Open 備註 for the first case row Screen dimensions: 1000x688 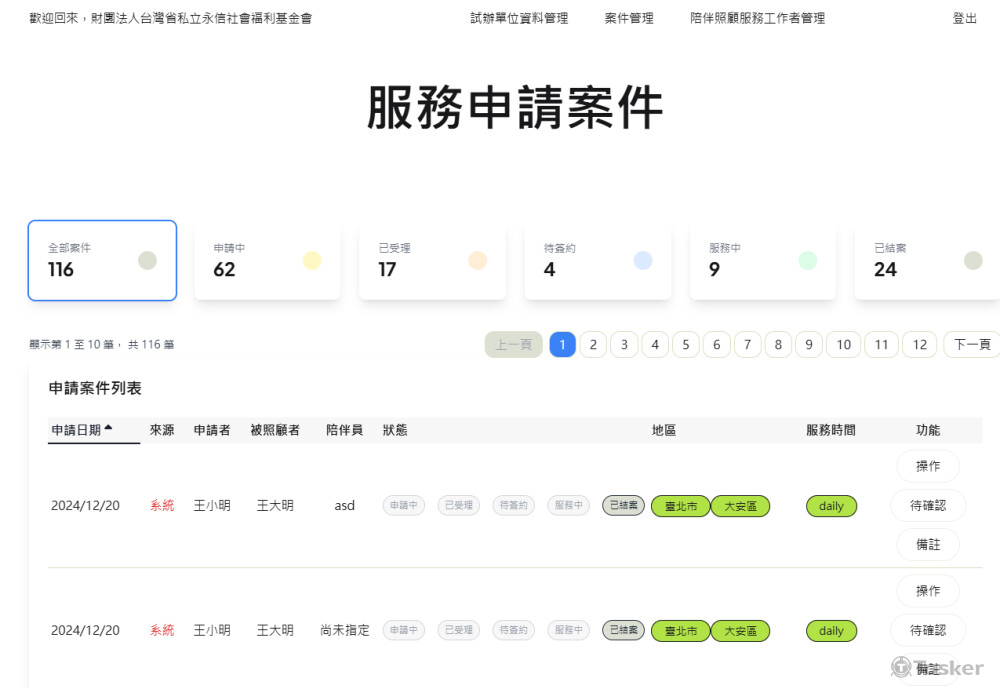point(927,545)
